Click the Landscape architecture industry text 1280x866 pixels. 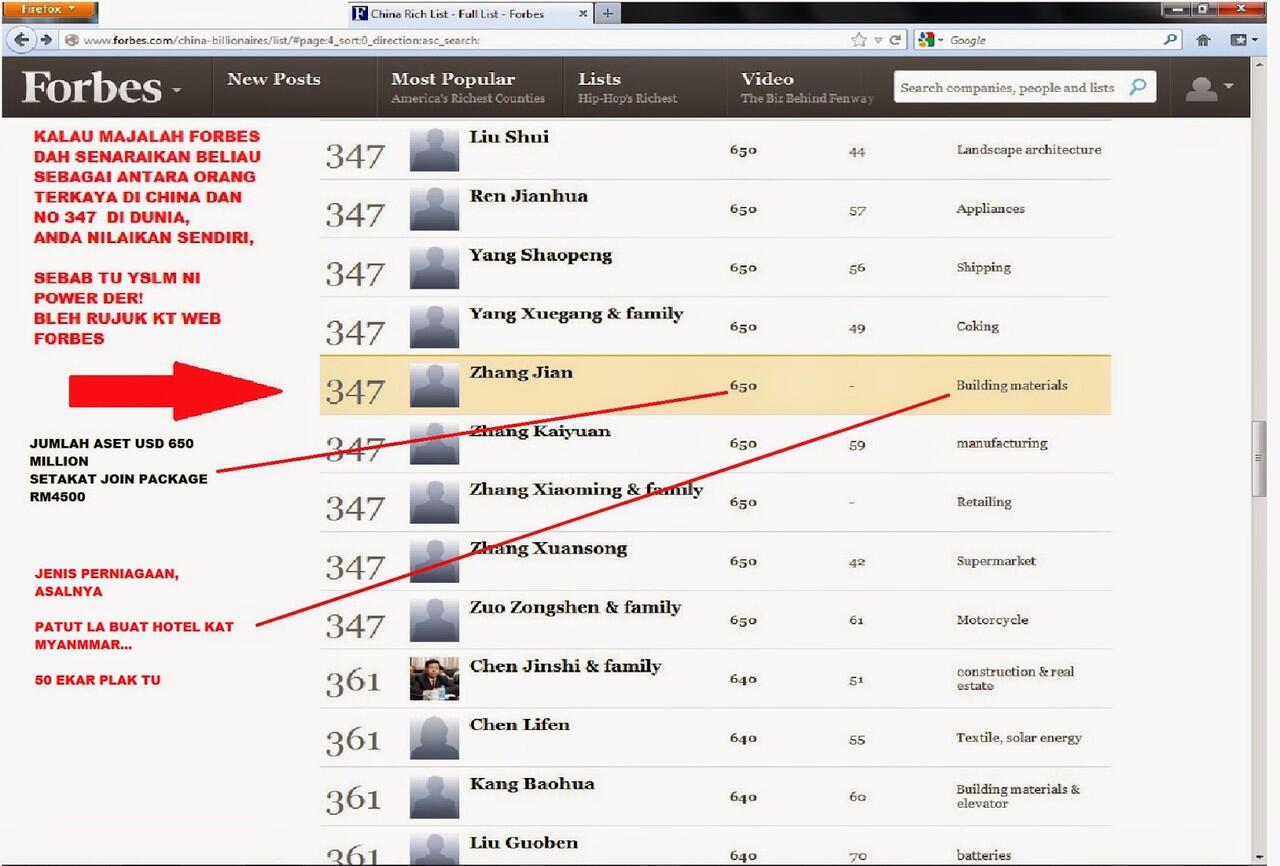coord(1029,150)
